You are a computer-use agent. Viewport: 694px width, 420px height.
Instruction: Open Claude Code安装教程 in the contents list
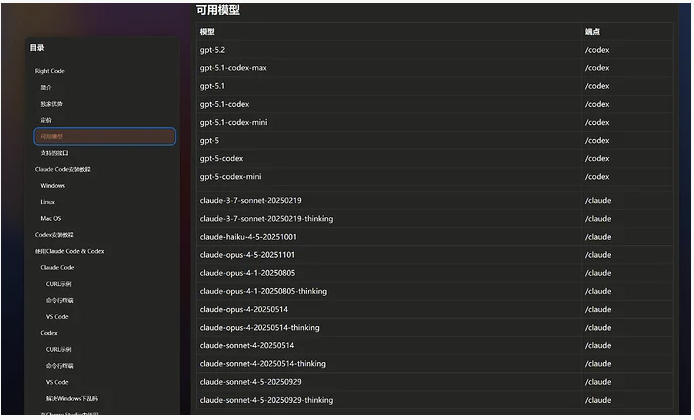coord(62,169)
